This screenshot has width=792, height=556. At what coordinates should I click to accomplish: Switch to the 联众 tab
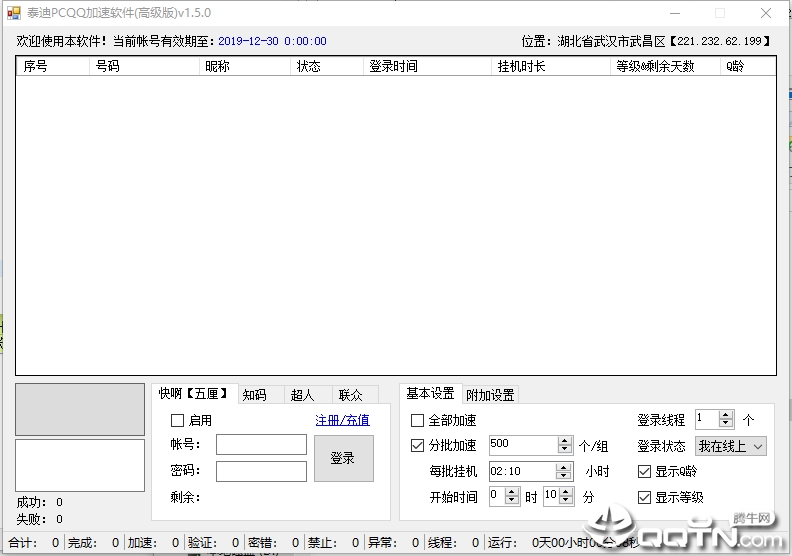pos(355,395)
